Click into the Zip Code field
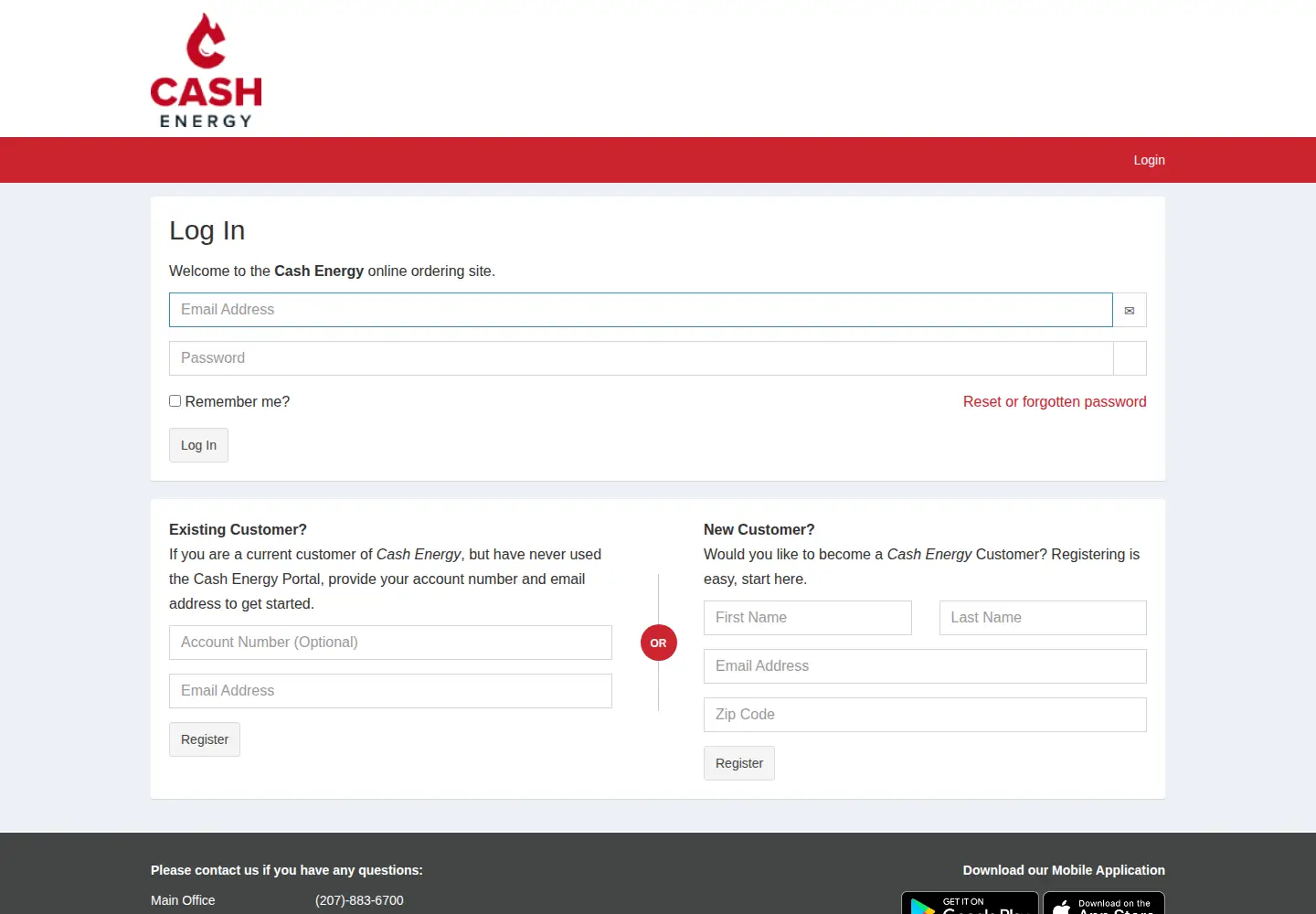 click(x=925, y=715)
